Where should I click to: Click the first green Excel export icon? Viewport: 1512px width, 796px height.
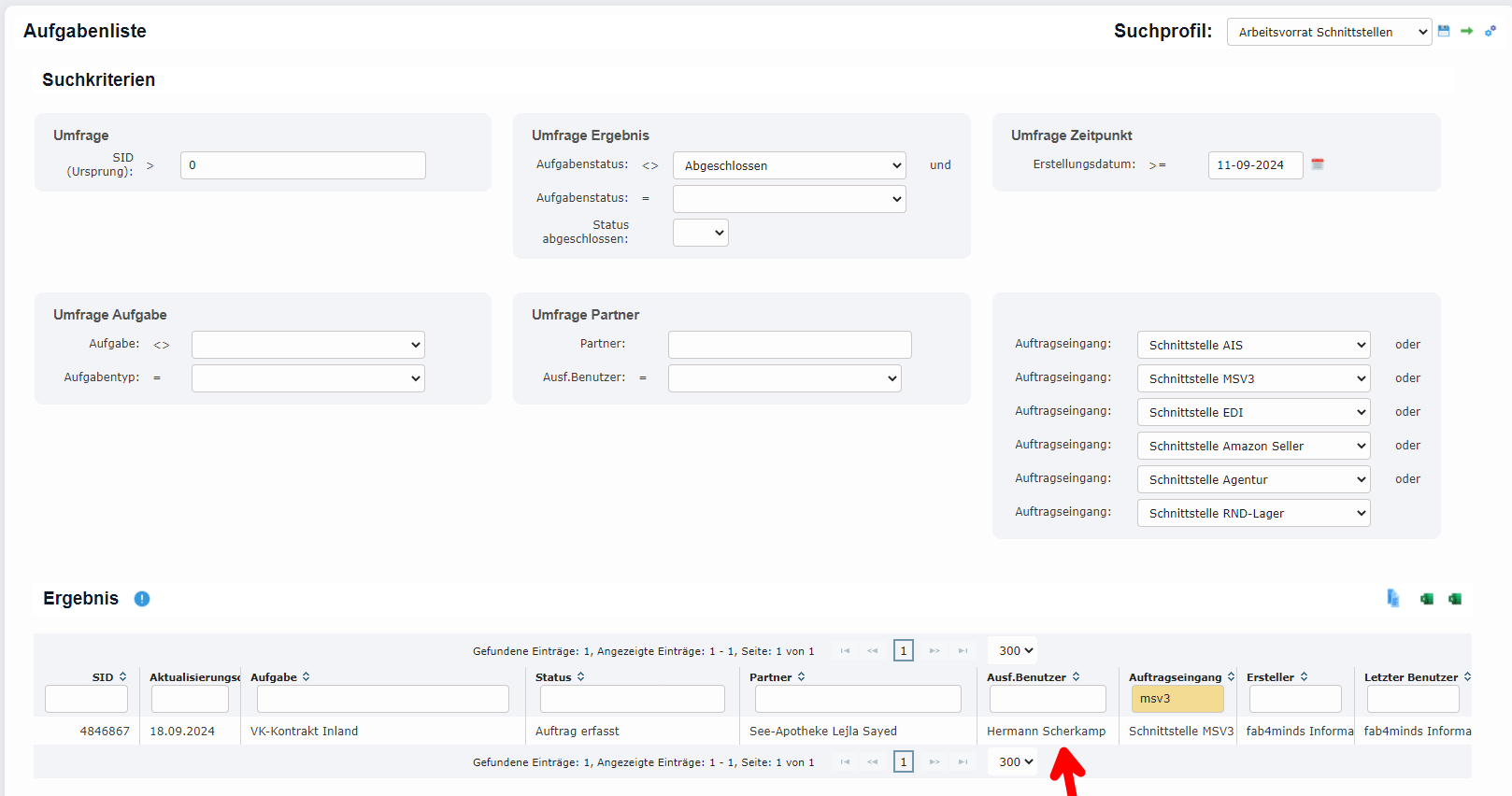click(1427, 599)
